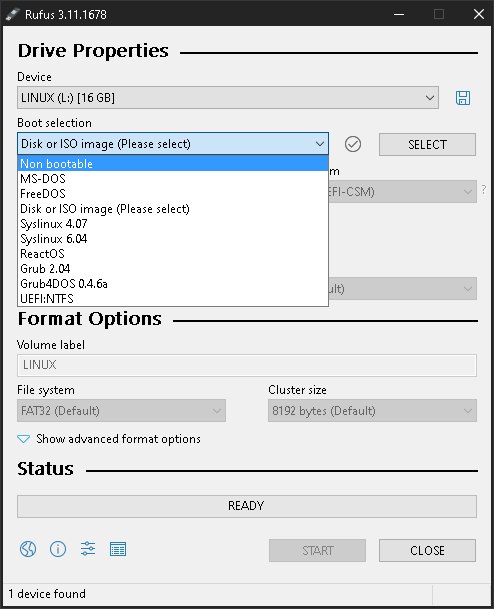Expand Show advanced format options
This screenshot has width=494, height=609.
tap(109, 439)
